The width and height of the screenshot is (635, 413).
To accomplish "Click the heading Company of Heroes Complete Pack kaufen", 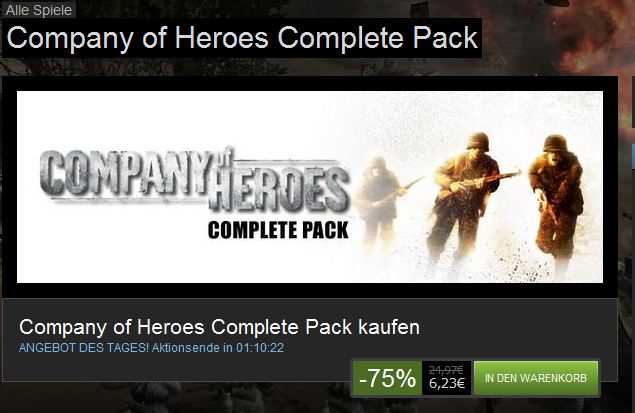I will click(219, 327).
